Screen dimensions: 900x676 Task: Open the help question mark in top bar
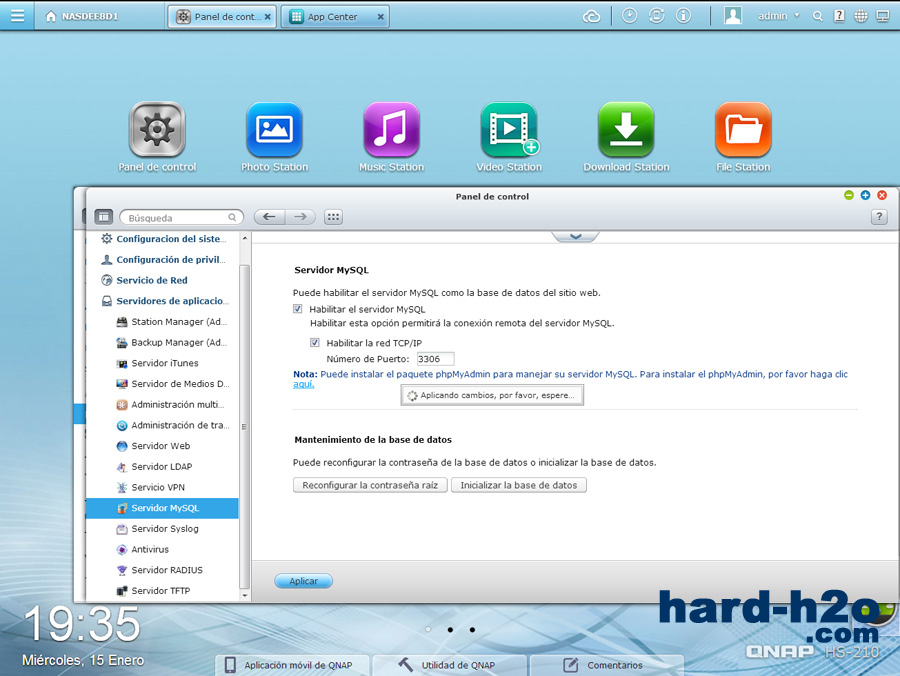[x=839, y=16]
